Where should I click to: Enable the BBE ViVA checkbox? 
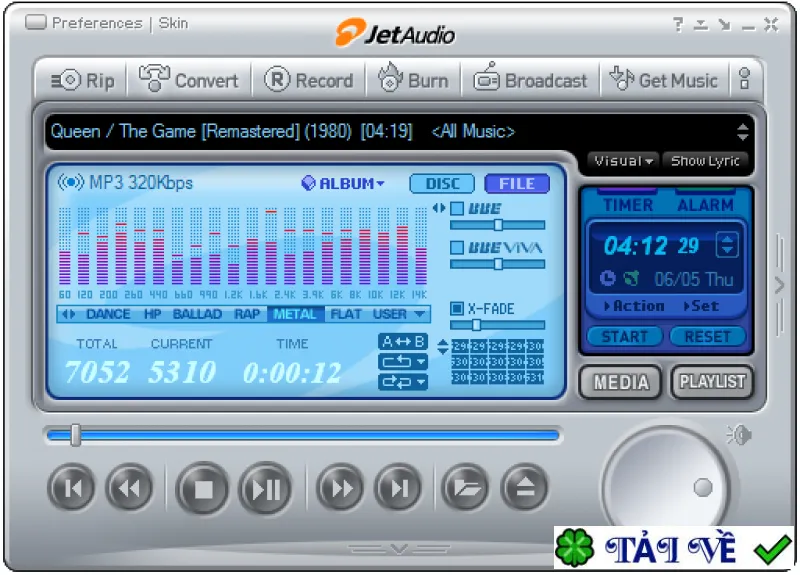click(x=457, y=248)
